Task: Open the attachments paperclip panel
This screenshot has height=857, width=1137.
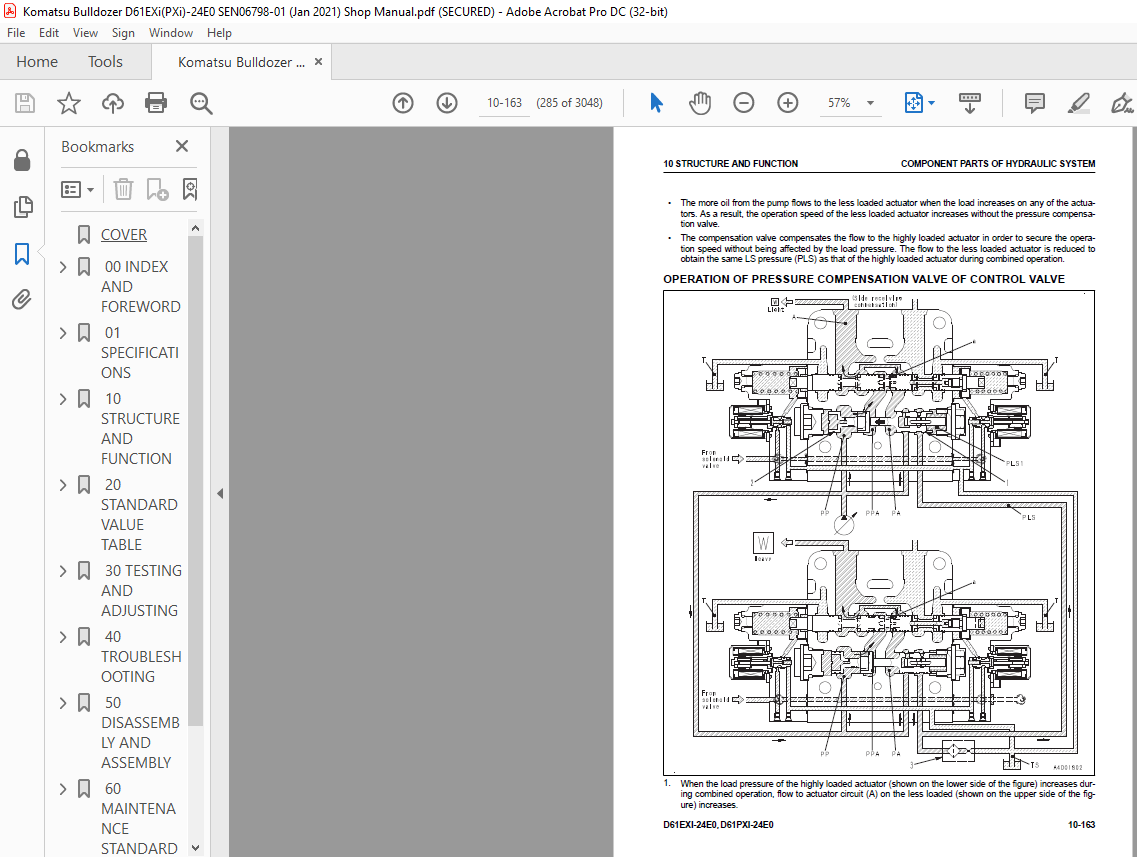Action: click(x=22, y=299)
